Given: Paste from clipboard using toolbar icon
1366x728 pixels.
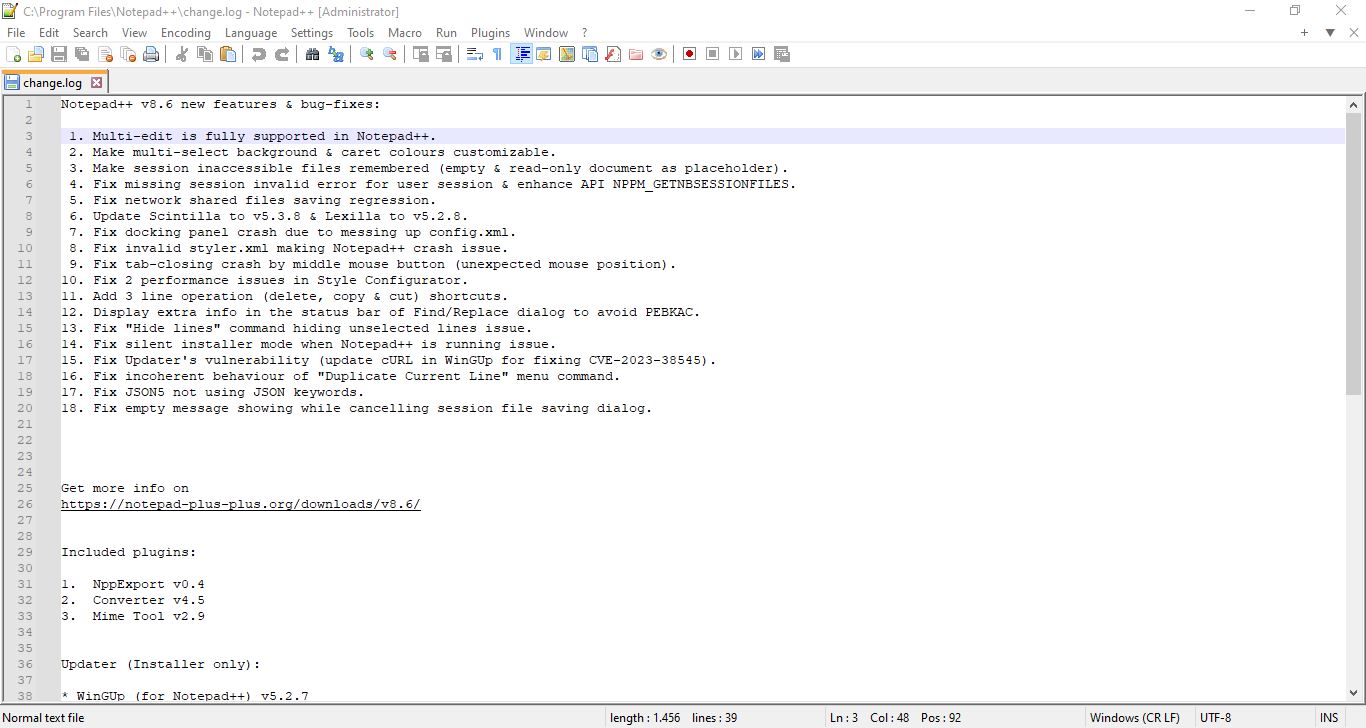Looking at the screenshot, I should coord(228,54).
